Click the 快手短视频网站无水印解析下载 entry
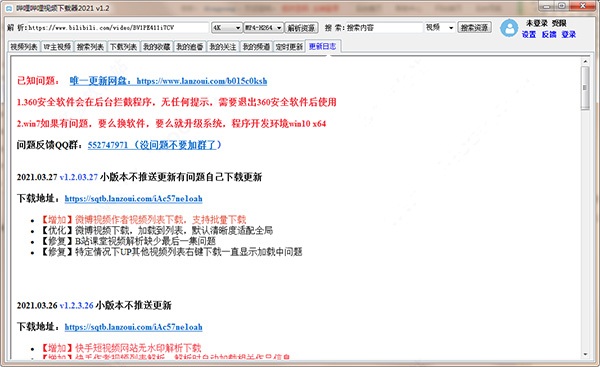This screenshot has height=367, width=600. (121, 348)
